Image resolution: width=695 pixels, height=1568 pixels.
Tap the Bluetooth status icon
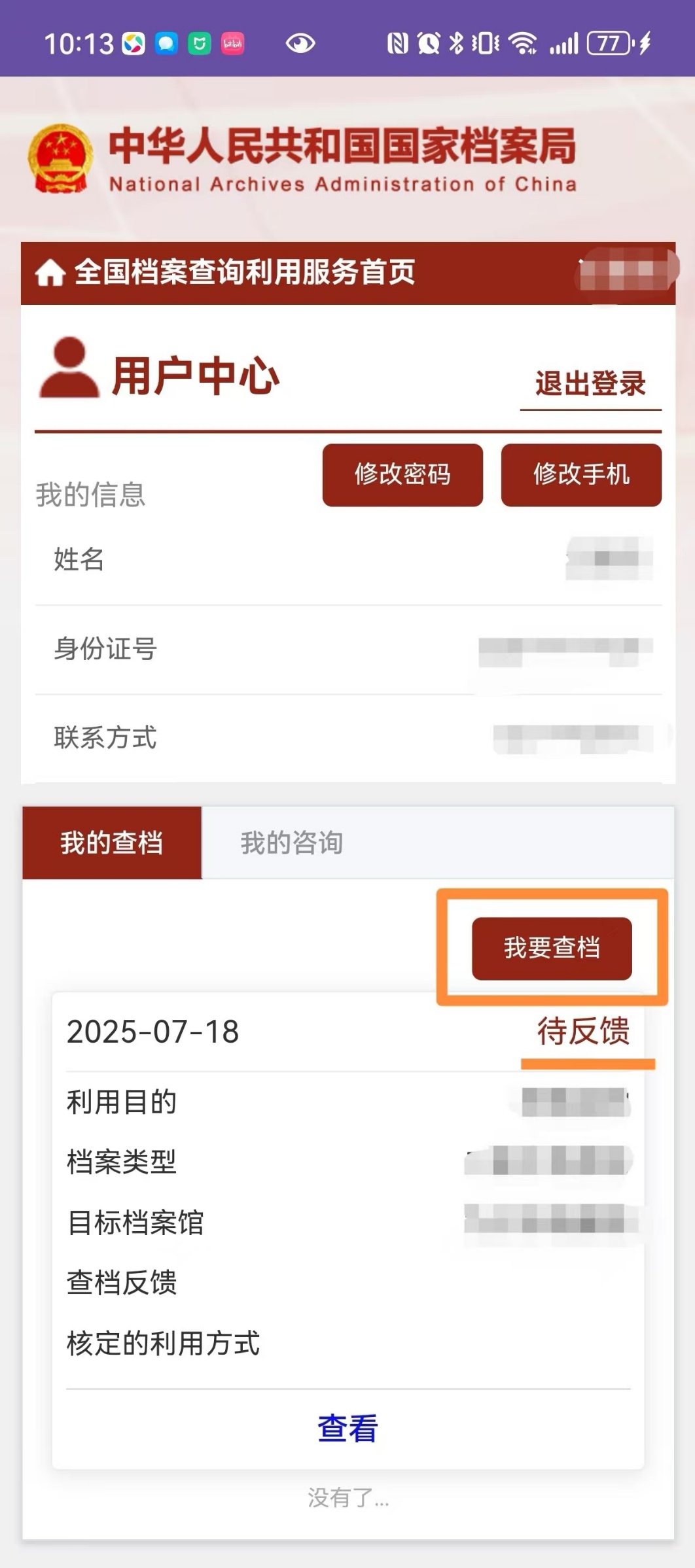click(x=456, y=44)
